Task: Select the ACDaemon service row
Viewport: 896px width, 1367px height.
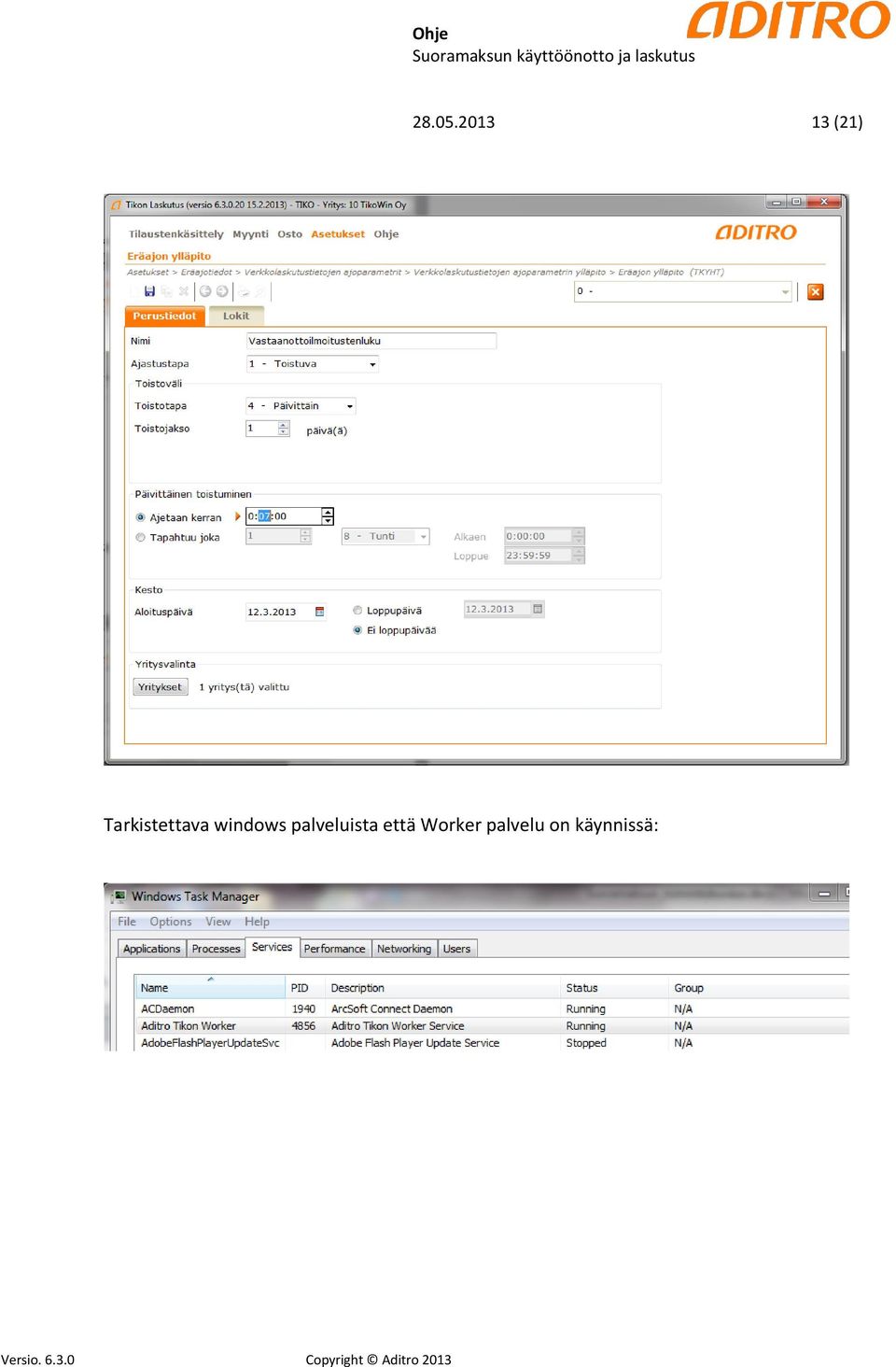Action: point(493,1009)
